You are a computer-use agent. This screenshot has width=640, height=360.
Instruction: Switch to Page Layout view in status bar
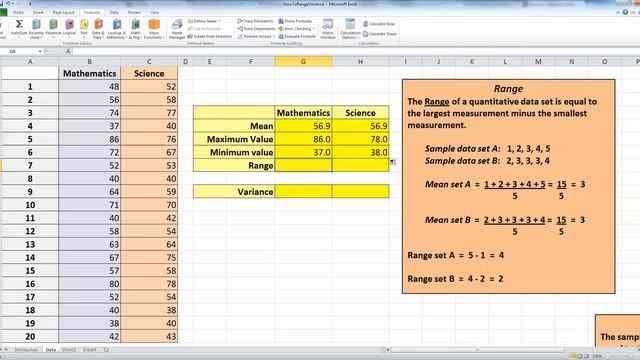580,356
